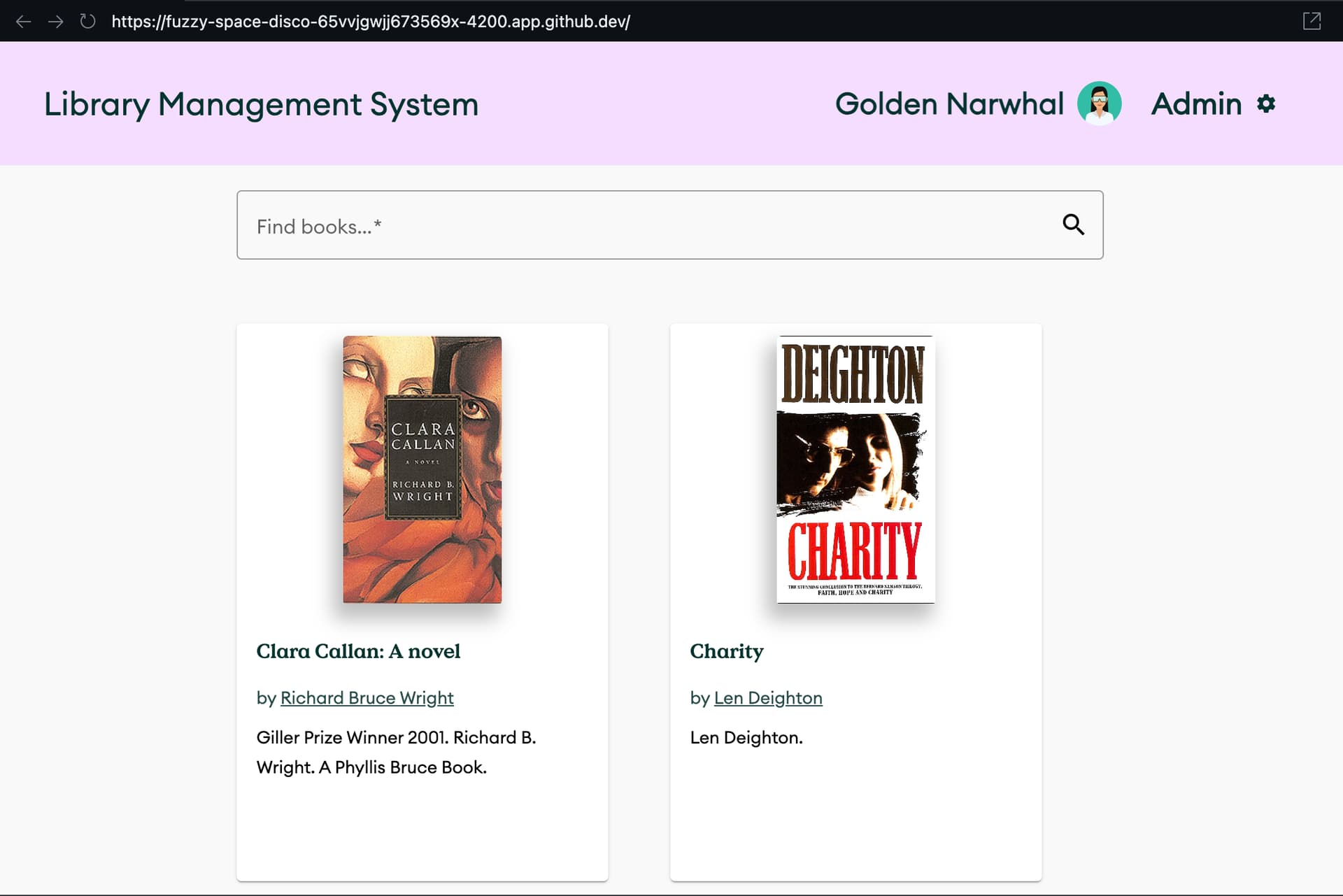Reload the page with the refresh icon
This screenshot has height=896, width=1343.
(87, 21)
